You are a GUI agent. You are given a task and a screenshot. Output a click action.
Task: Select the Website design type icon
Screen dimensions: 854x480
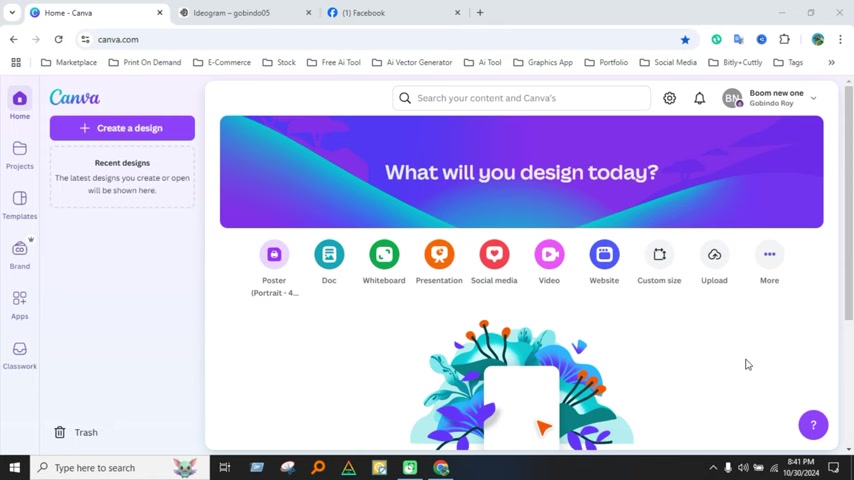point(604,254)
